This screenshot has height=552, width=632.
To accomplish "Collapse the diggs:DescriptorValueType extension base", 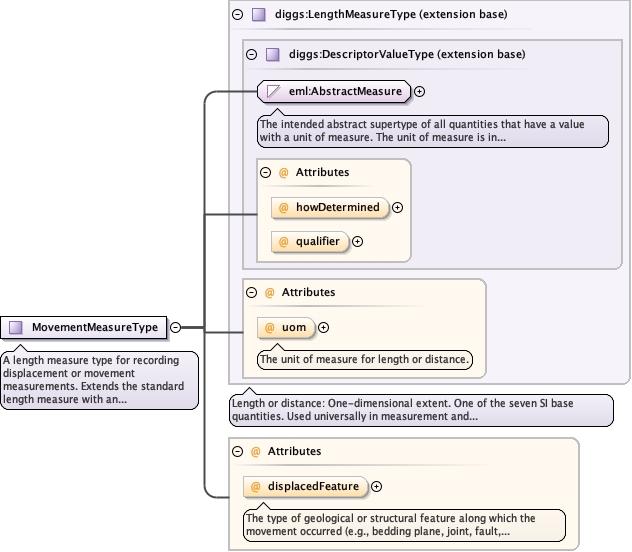I will [x=251, y=54].
